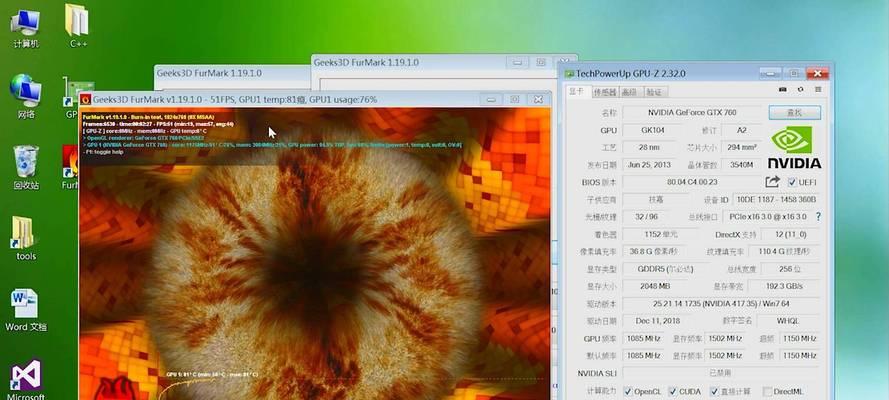This screenshot has width=889, height=400.
Task: Click the NVIDIA logo in GPU-Z
Action: click(794, 147)
